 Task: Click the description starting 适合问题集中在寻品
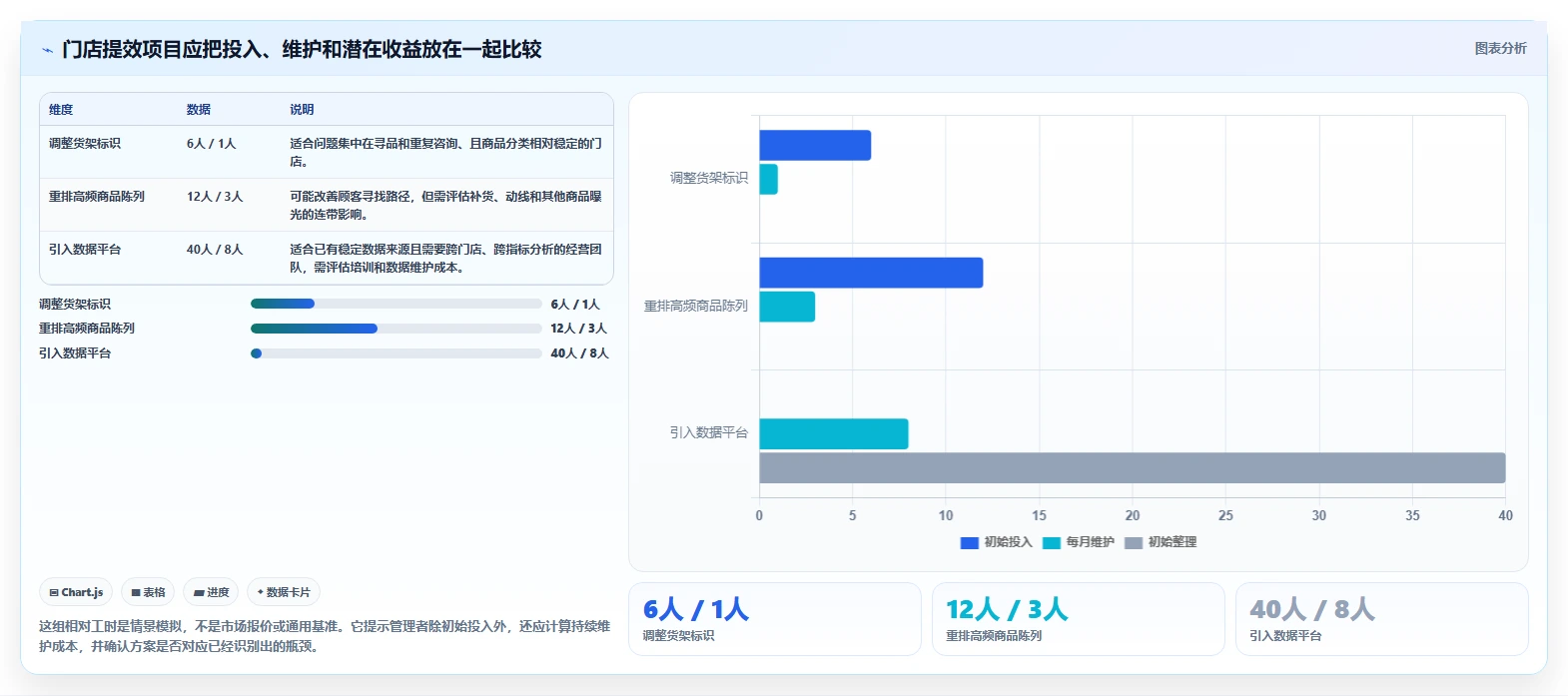pos(446,153)
